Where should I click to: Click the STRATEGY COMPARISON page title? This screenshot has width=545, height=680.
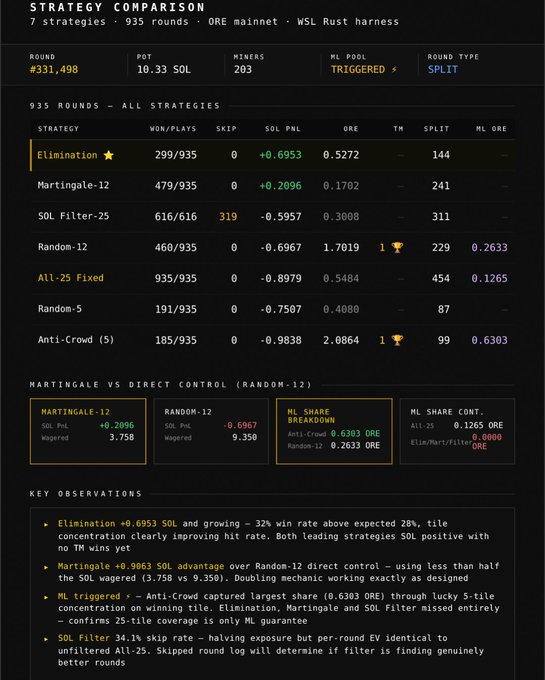pyautogui.click(x=117, y=7)
